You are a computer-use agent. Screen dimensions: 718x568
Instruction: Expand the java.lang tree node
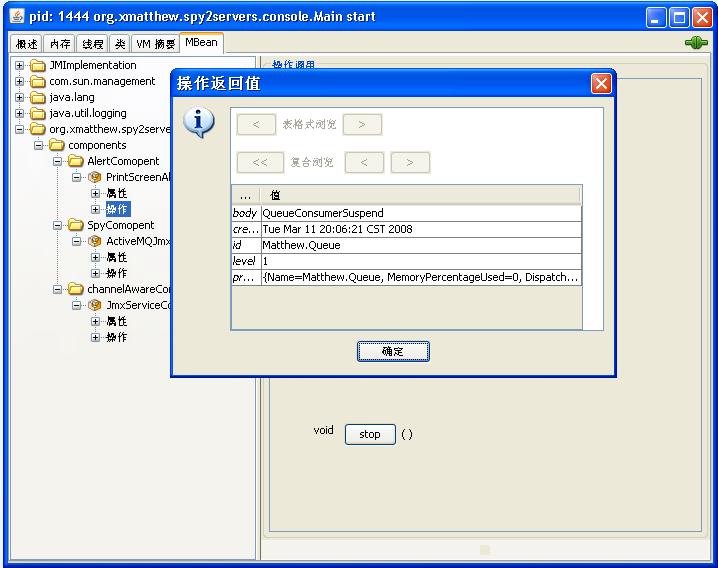pyautogui.click(x=19, y=98)
